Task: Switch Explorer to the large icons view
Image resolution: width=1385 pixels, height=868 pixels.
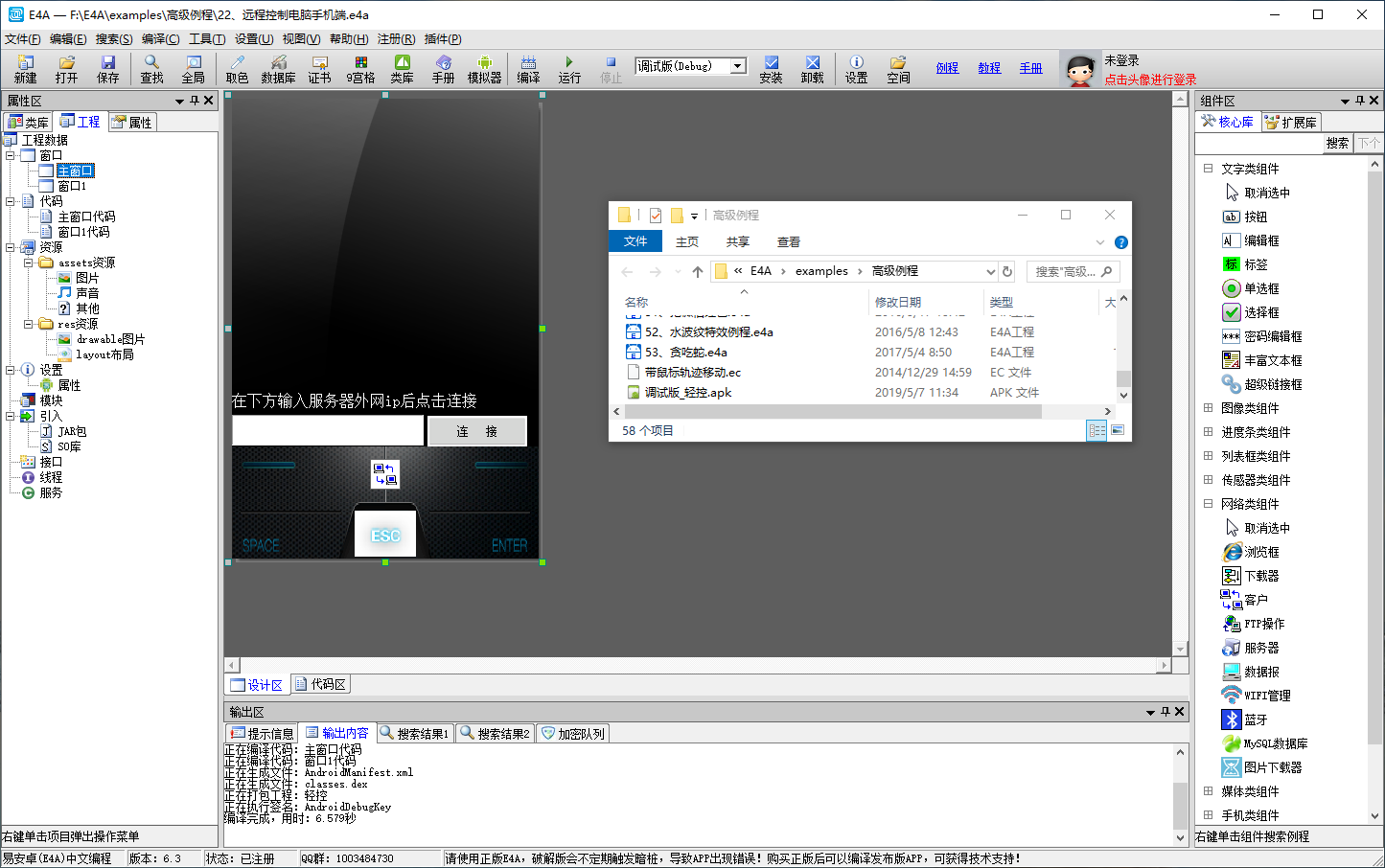Action: (1118, 430)
